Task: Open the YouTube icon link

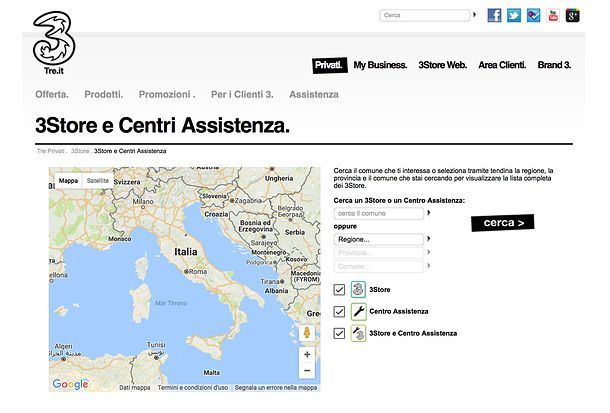Action: tap(553, 16)
